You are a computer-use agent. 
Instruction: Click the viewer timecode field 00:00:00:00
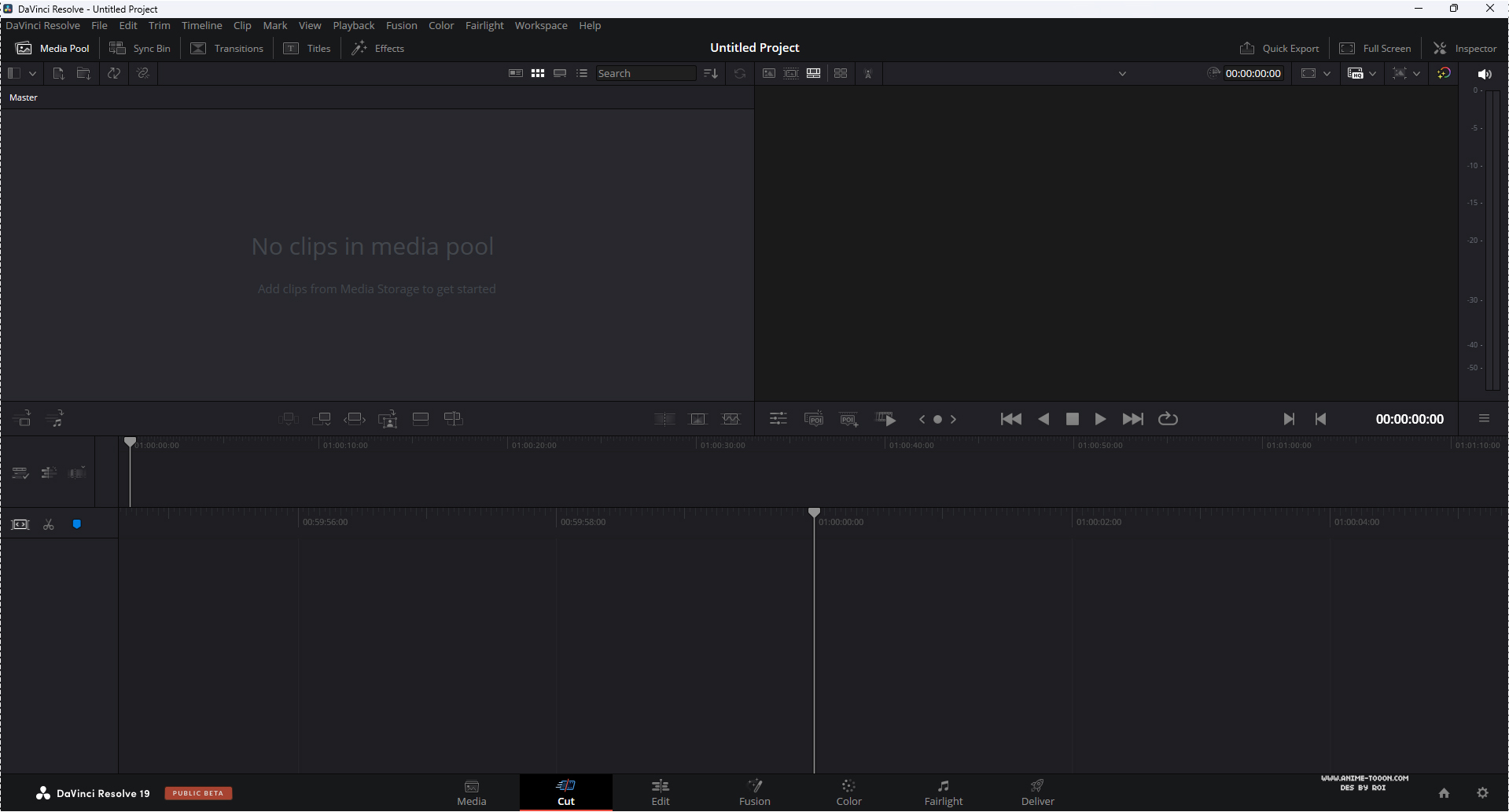click(x=1253, y=73)
